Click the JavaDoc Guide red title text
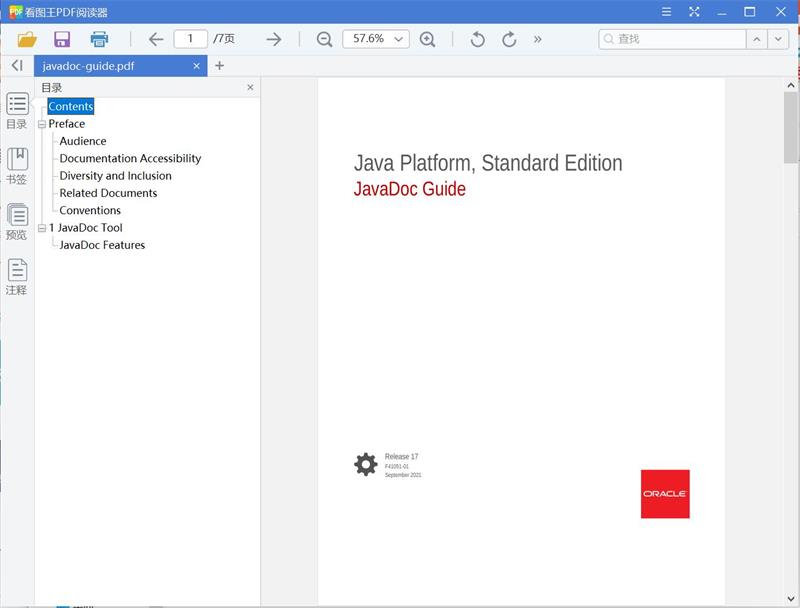Image resolution: width=800 pixels, height=608 pixels. click(410, 189)
